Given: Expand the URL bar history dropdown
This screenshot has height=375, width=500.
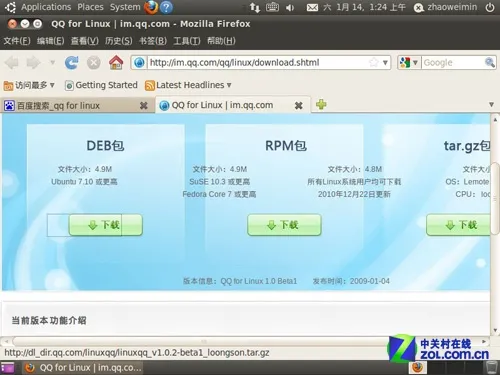Looking at the screenshot, I should pyautogui.click(x=385, y=62).
